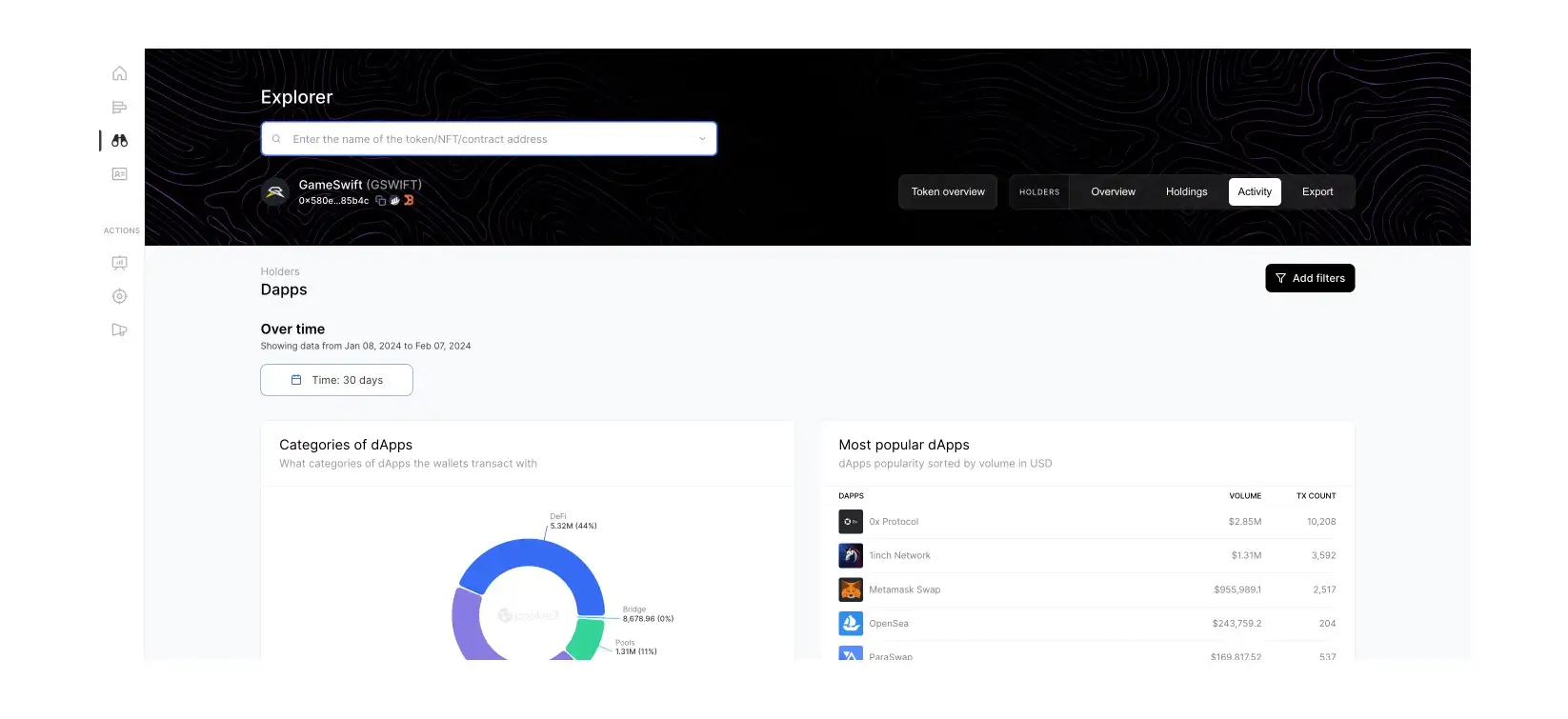The width and height of the screenshot is (1568, 719).
Task: Select the binoculars Explorer icon
Action: tap(119, 141)
